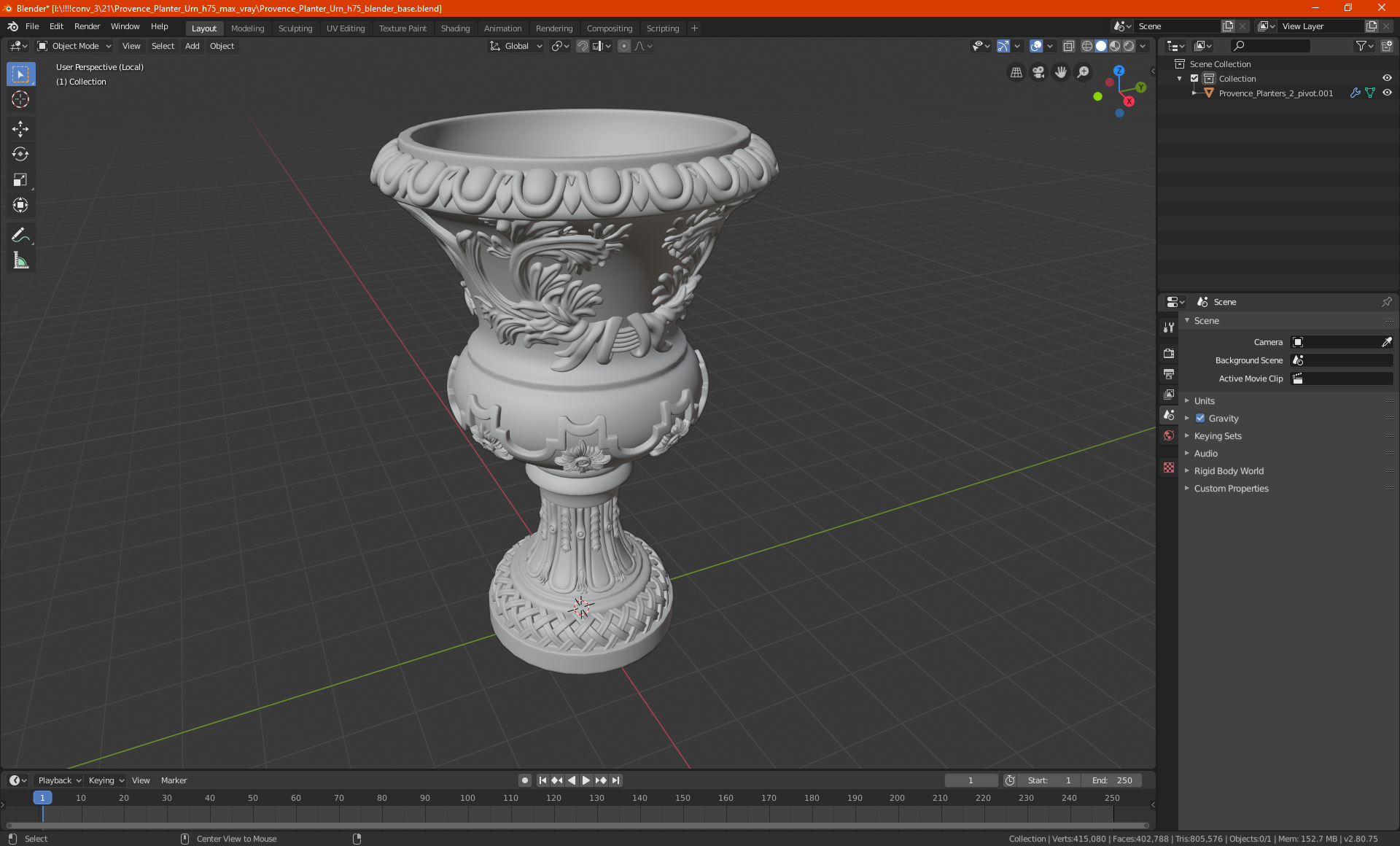Click the blue Z axis on gizmo
1400x846 pixels.
[x=1119, y=71]
